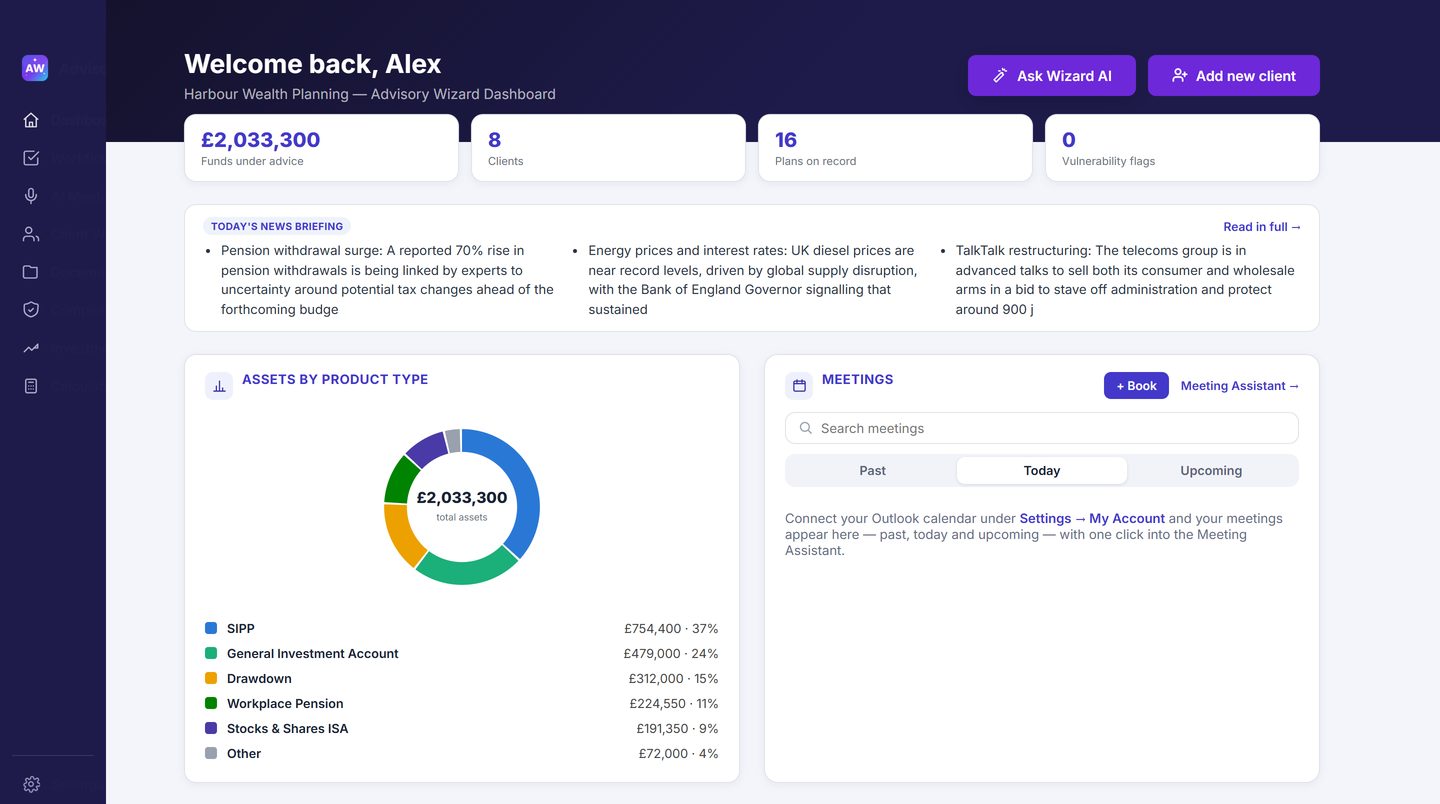This screenshot has width=1440, height=804.
Task: Click the Energy prices and interest rates item
Action: click(754, 280)
